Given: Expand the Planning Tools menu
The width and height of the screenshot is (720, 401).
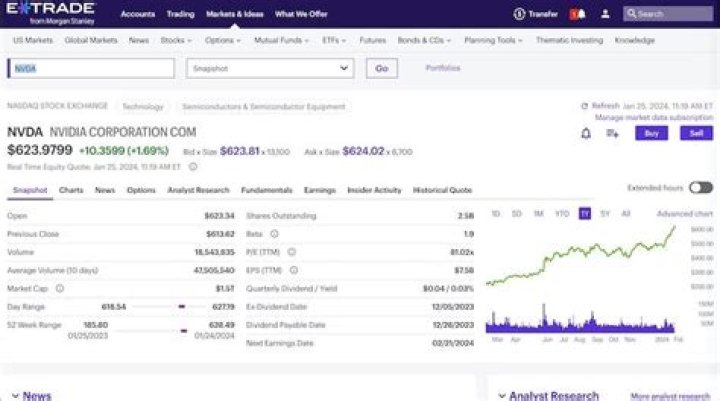Looking at the screenshot, I should (x=495, y=41).
